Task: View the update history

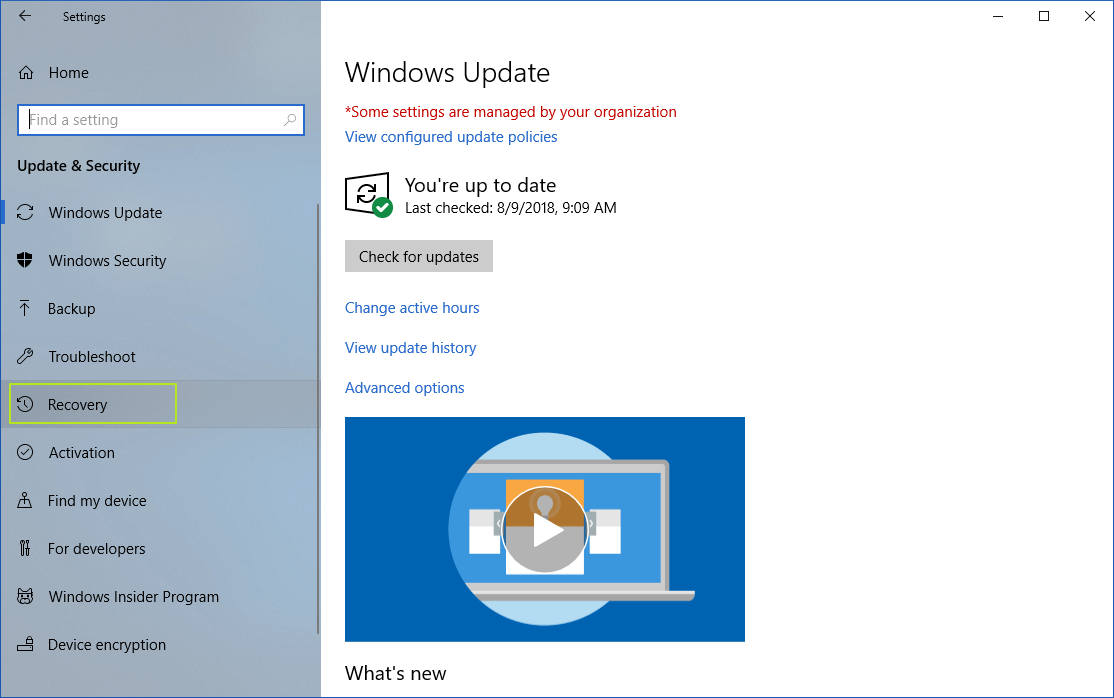Action: tap(410, 347)
